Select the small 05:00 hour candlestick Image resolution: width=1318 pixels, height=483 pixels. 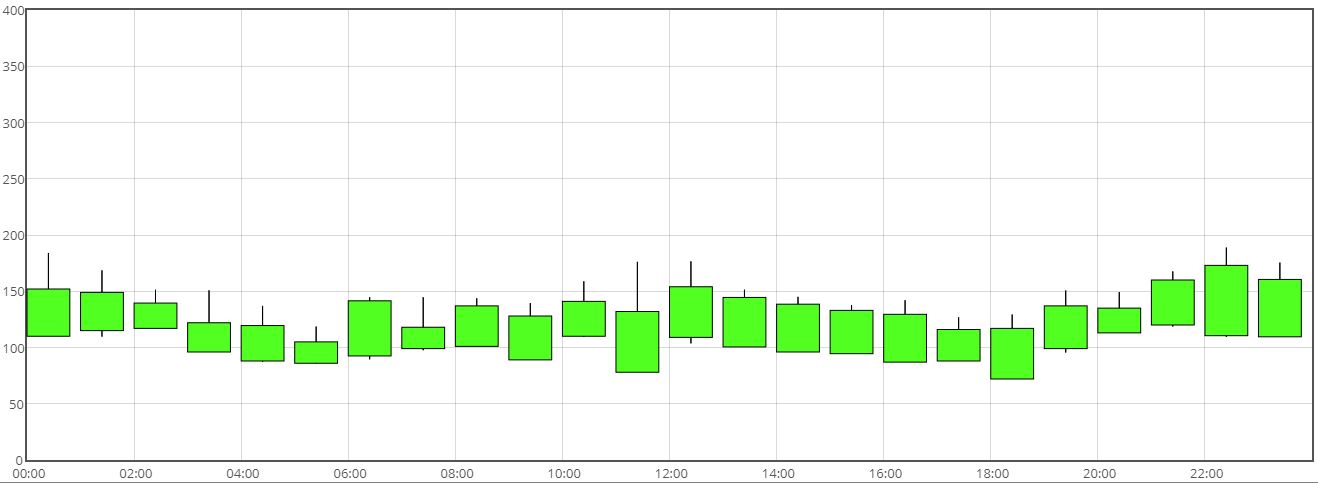(x=316, y=352)
